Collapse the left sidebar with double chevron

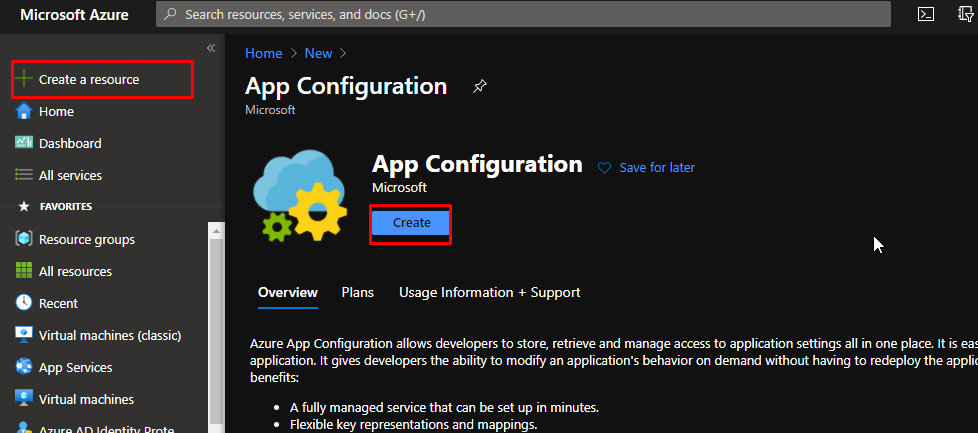pyautogui.click(x=211, y=48)
